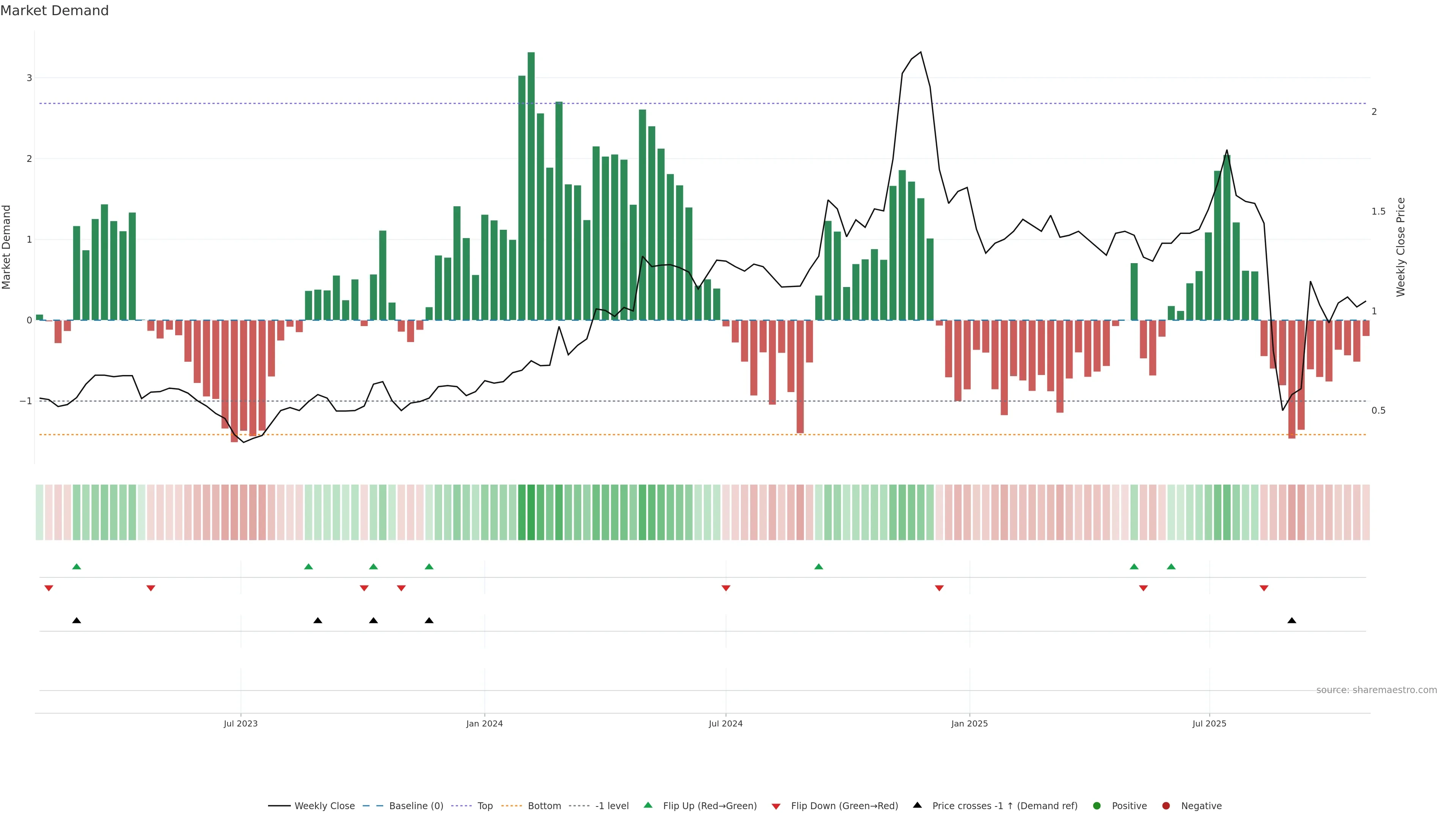The width and height of the screenshot is (1456, 819).
Task: Toggle the Top dotted line legend
Action: point(485,806)
